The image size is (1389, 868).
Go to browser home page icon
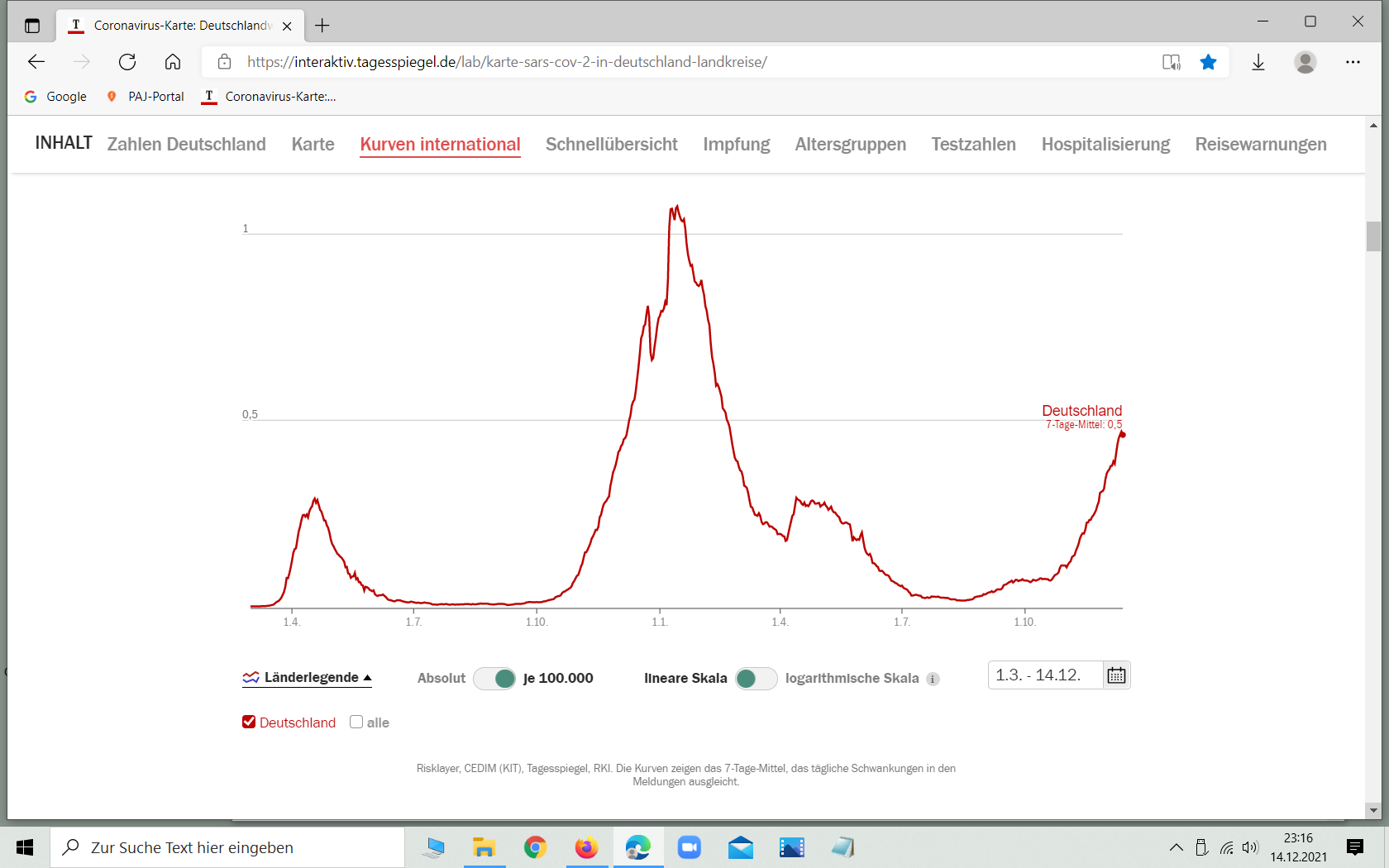[173, 62]
